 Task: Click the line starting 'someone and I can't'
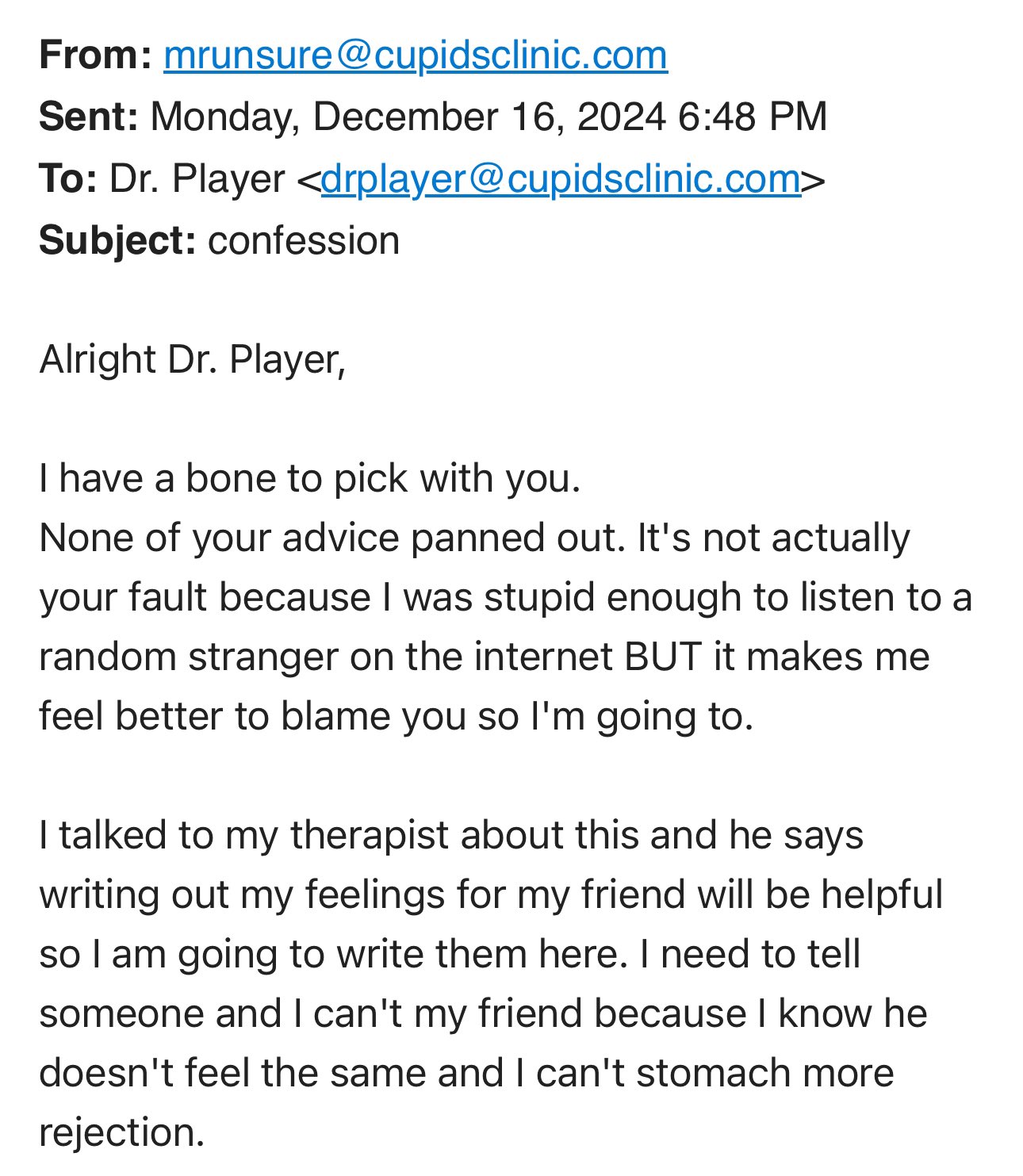483,1013
